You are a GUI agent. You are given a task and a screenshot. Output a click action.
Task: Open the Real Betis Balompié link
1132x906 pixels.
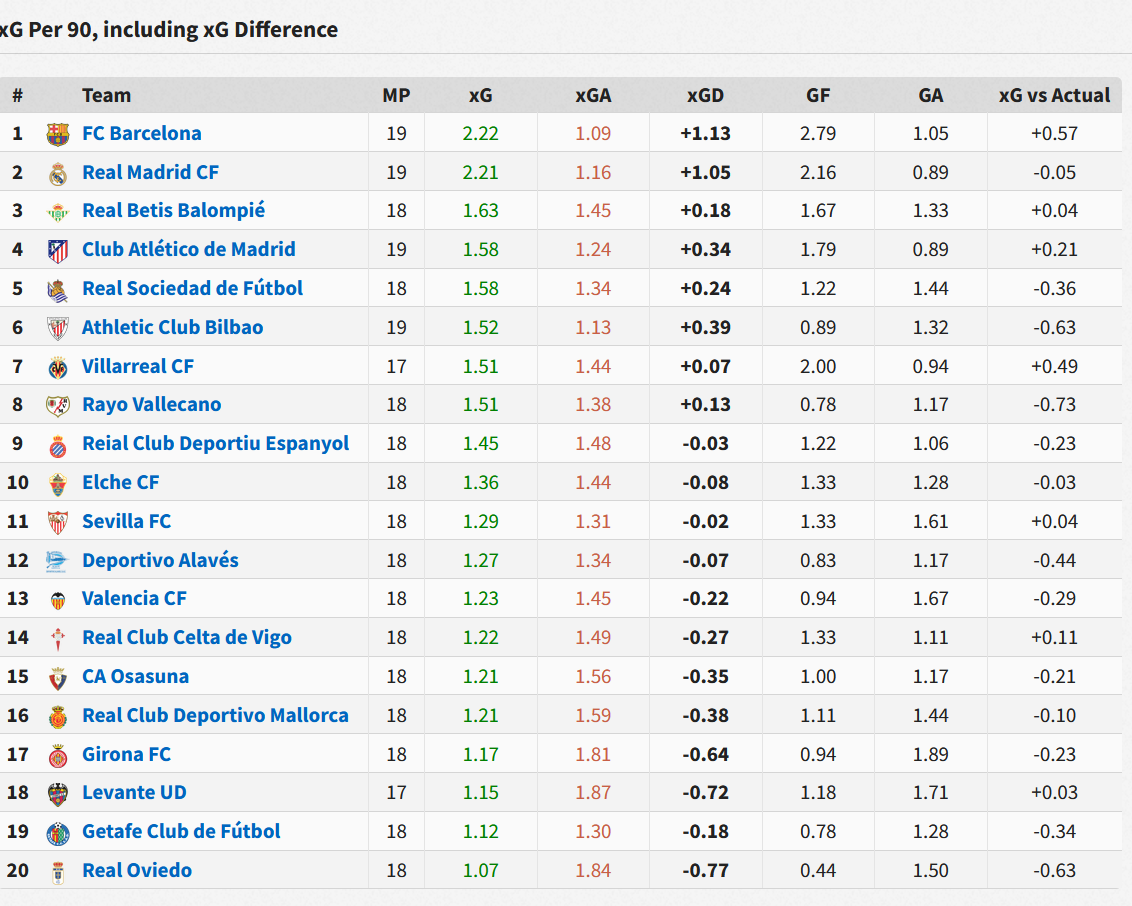(x=173, y=211)
